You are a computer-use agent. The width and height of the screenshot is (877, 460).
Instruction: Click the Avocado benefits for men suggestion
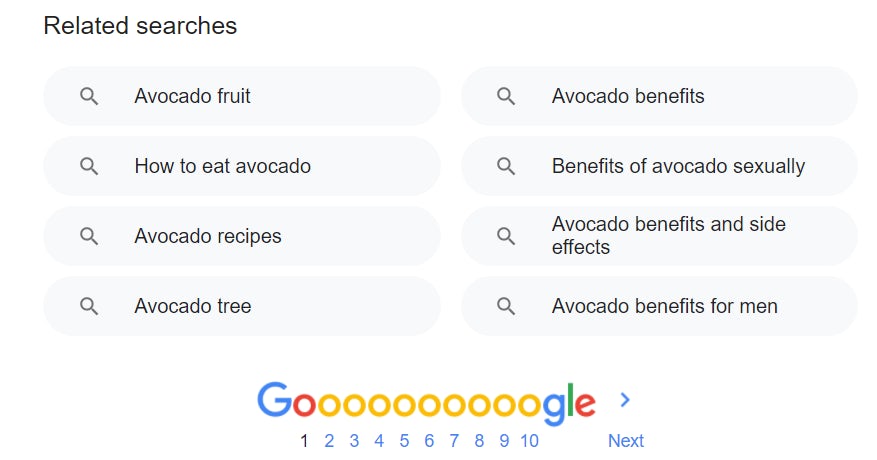pyautogui.click(x=664, y=307)
